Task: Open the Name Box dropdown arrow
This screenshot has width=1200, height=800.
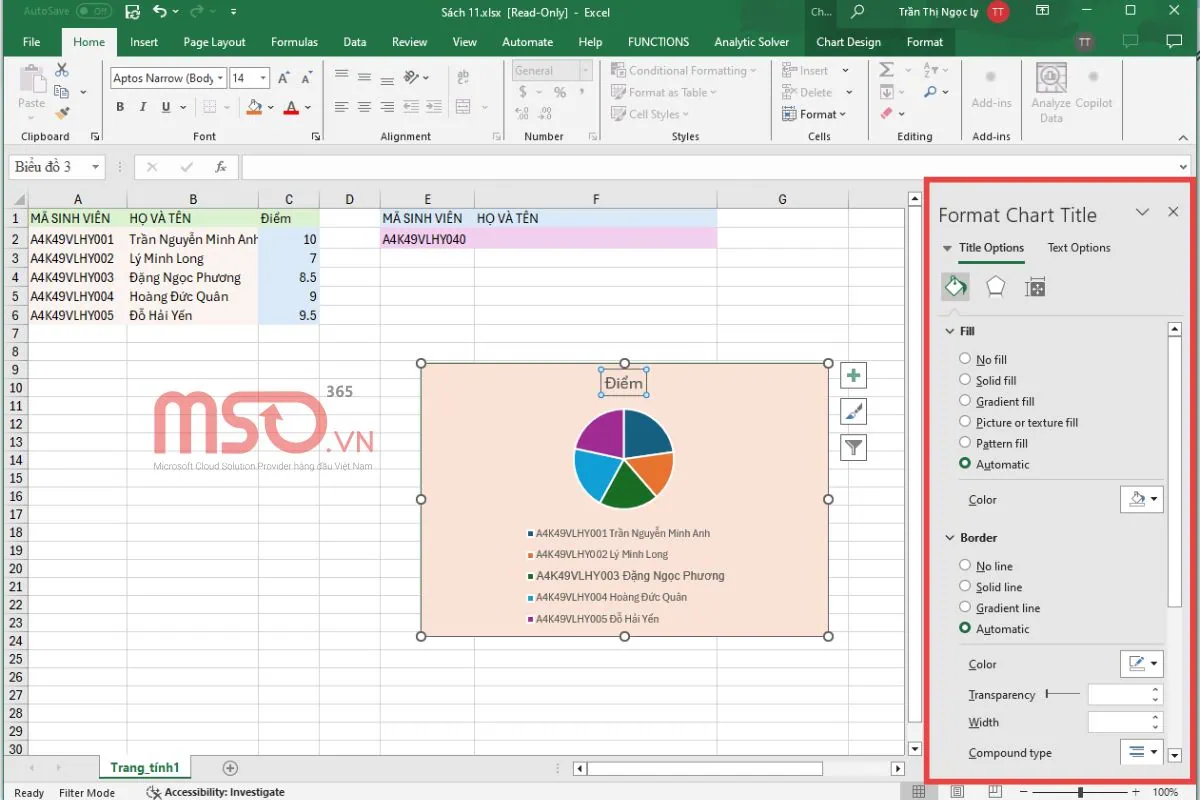Action: (x=97, y=167)
